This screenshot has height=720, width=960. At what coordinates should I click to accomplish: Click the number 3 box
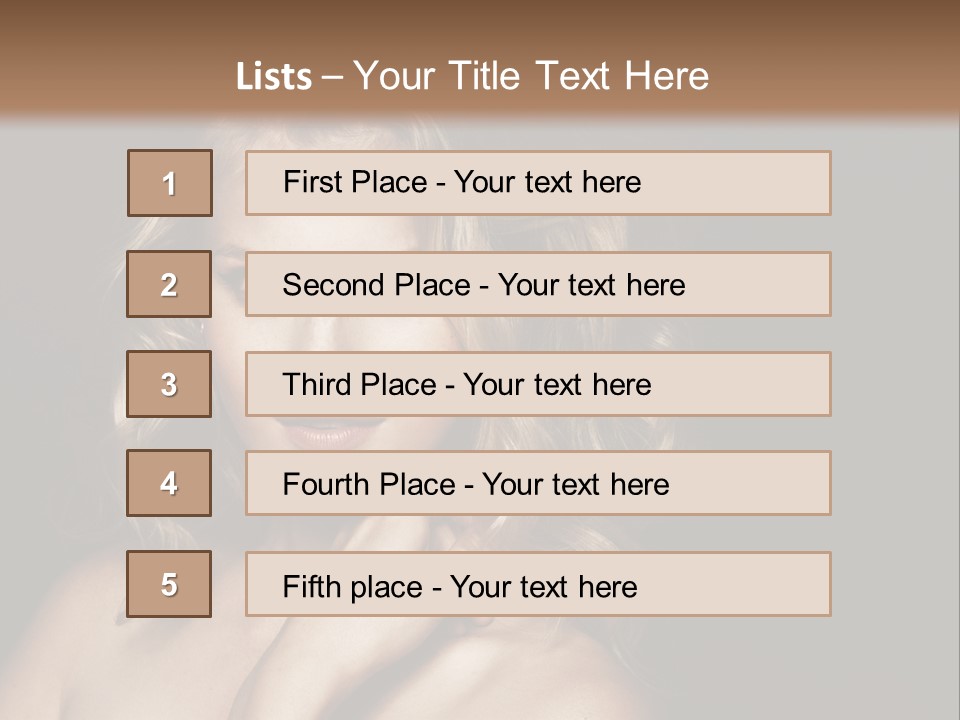click(169, 384)
